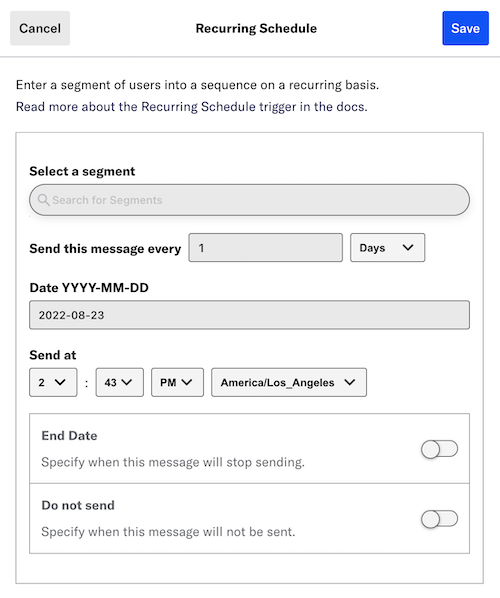This screenshot has height=598, width=500.
Task: Open the America/Los_Angeles timezone dropdown
Action: pyautogui.click(x=289, y=383)
